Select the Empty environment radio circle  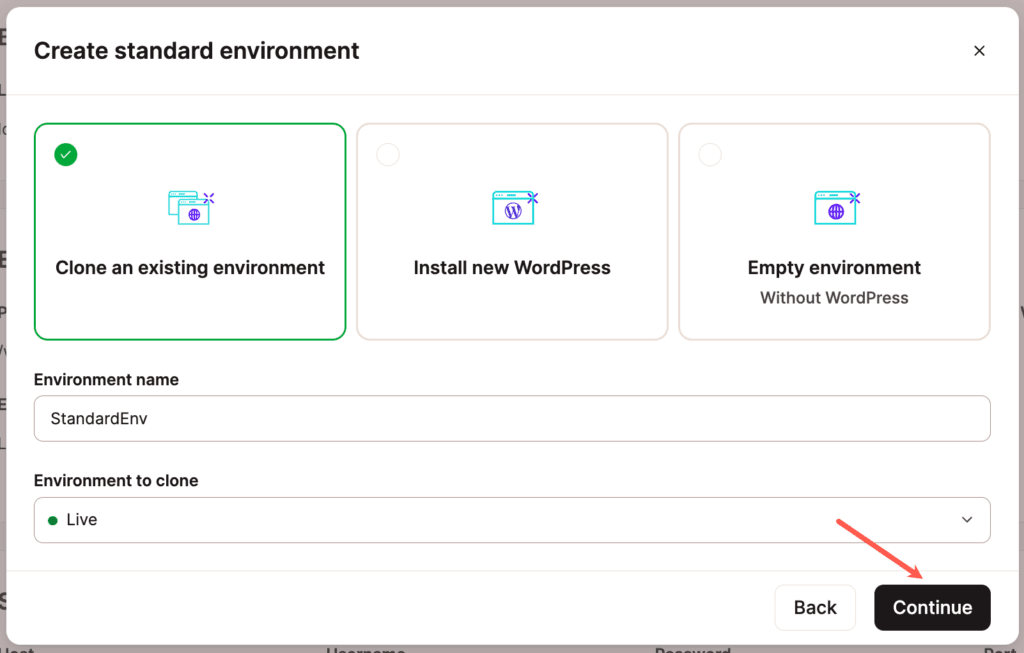pos(710,155)
